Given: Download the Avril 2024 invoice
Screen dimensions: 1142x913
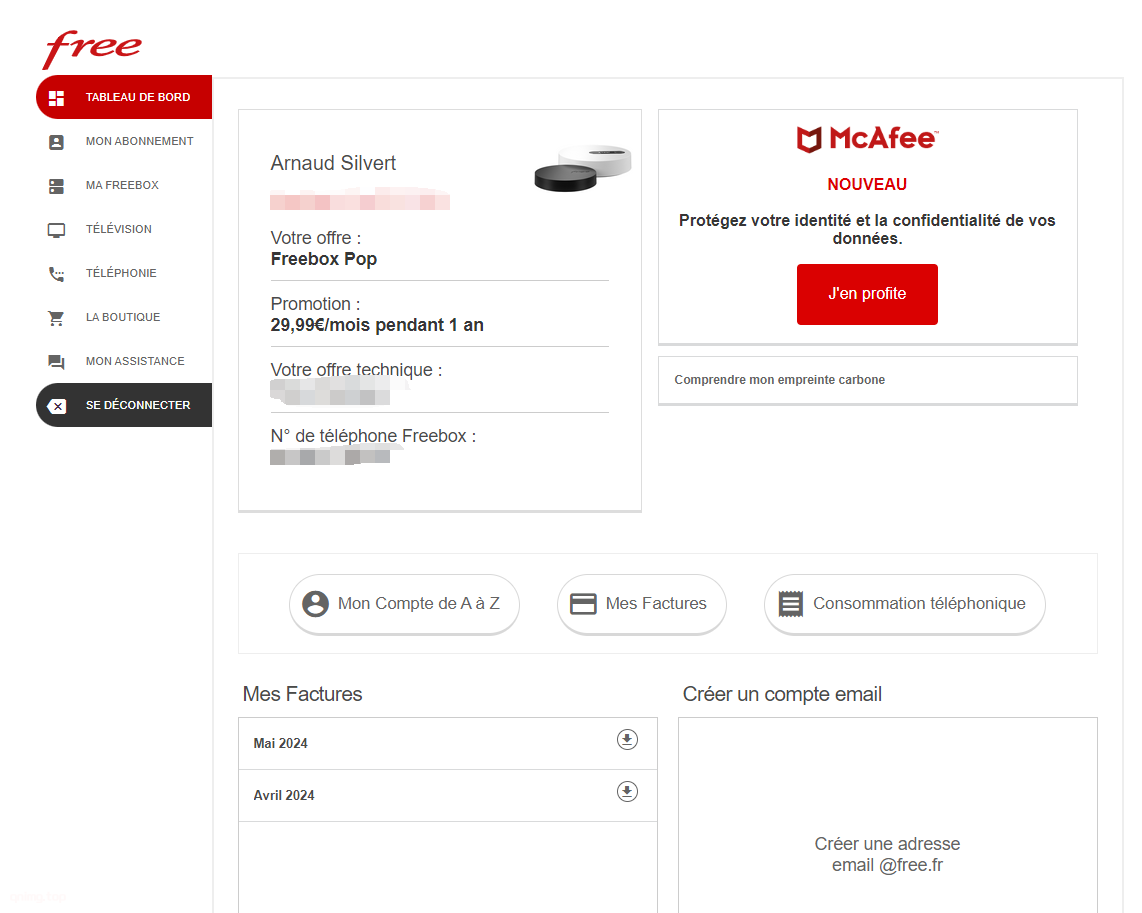Looking at the screenshot, I should (x=627, y=791).
